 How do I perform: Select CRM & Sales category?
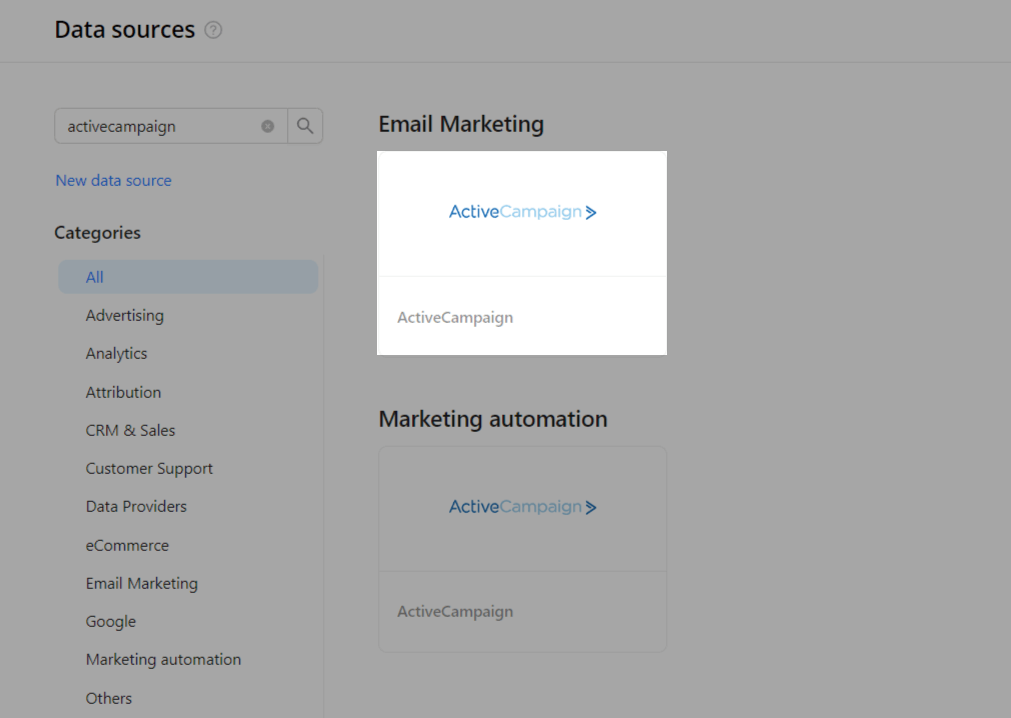pos(130,430)
